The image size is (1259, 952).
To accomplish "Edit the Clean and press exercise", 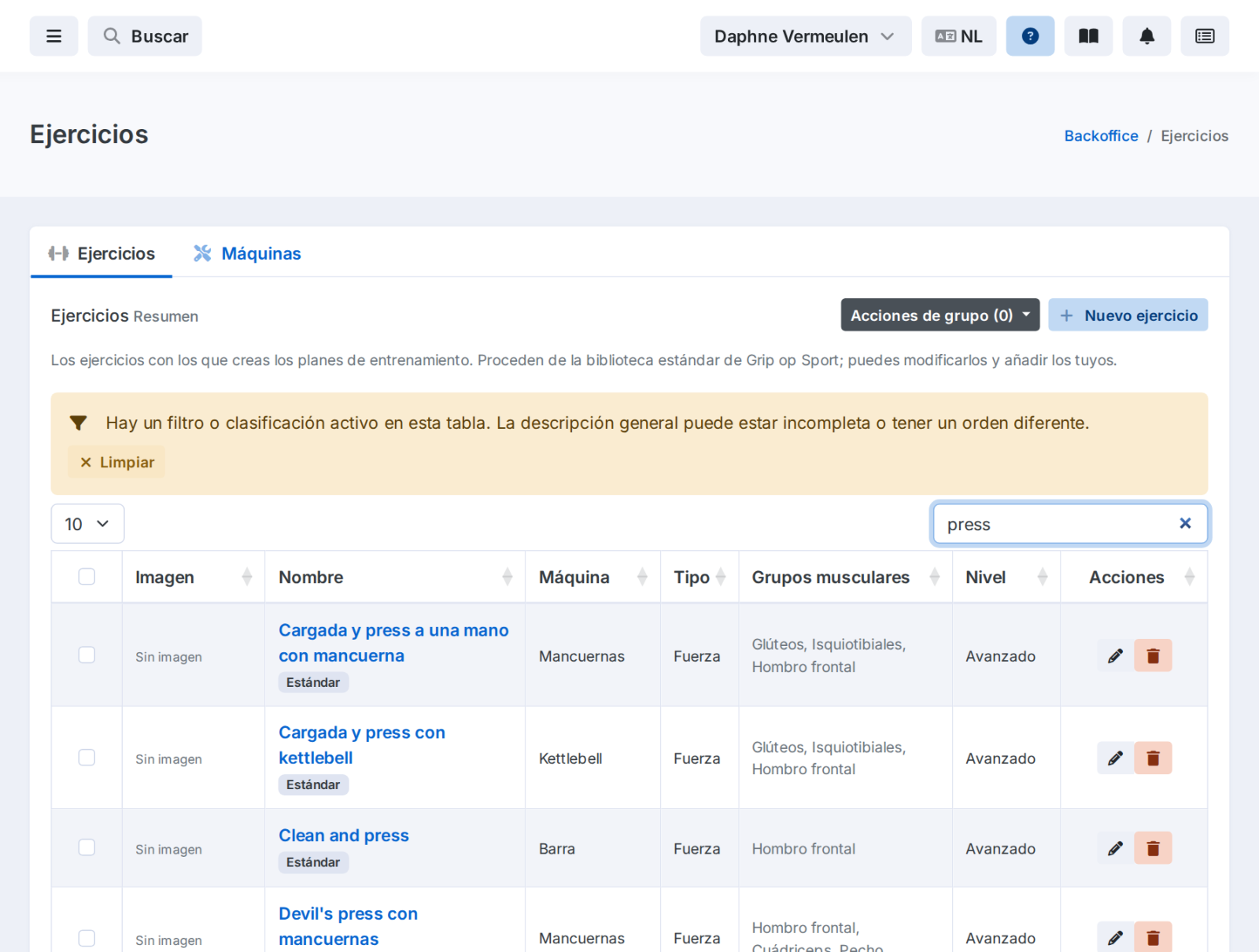I will click(x=1115, y=848).
